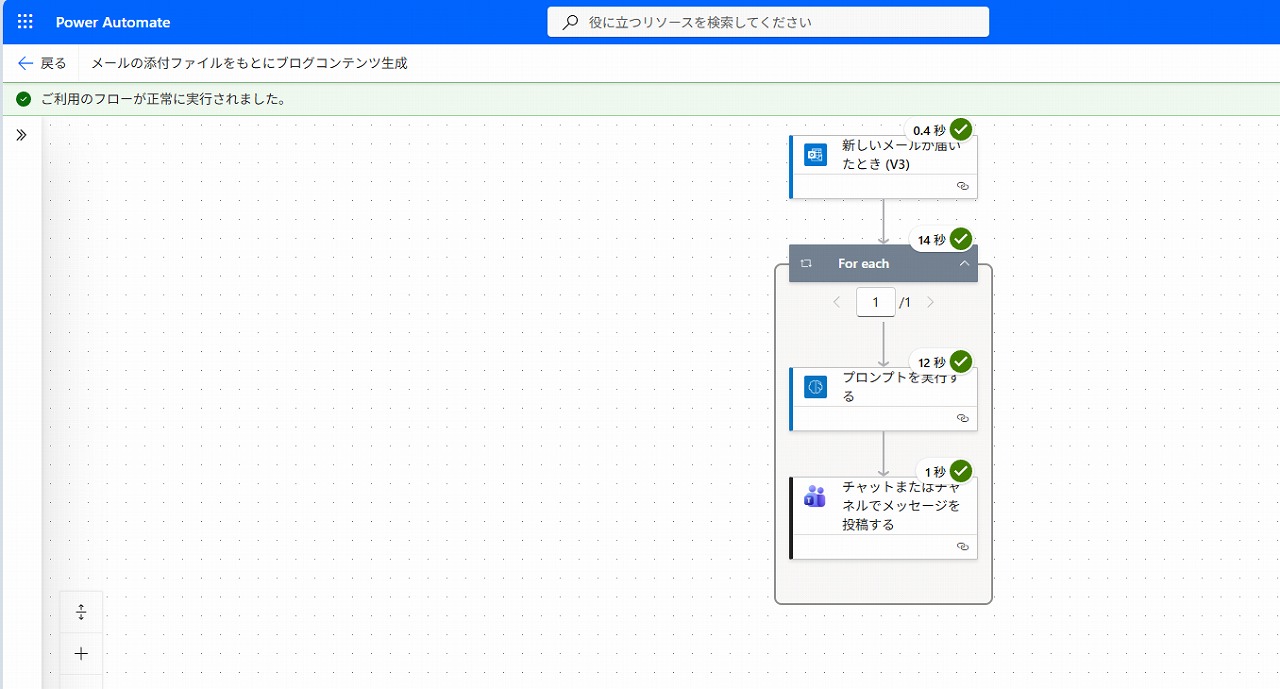Select the チャットまたはチャネルでメッセージを投稿する action title
The image size is (1280, 689).
point(900,505)
